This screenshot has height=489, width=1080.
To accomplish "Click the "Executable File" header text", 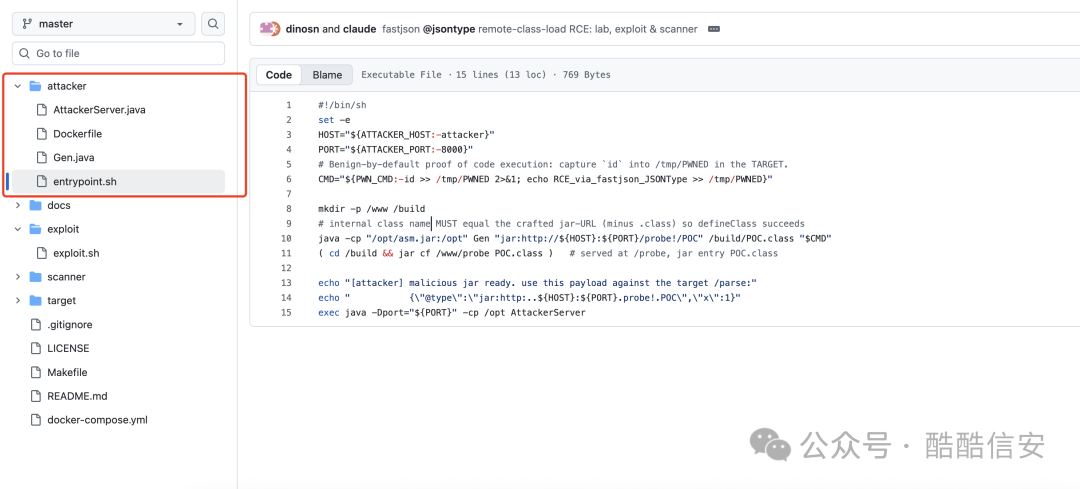I will 402,75.
